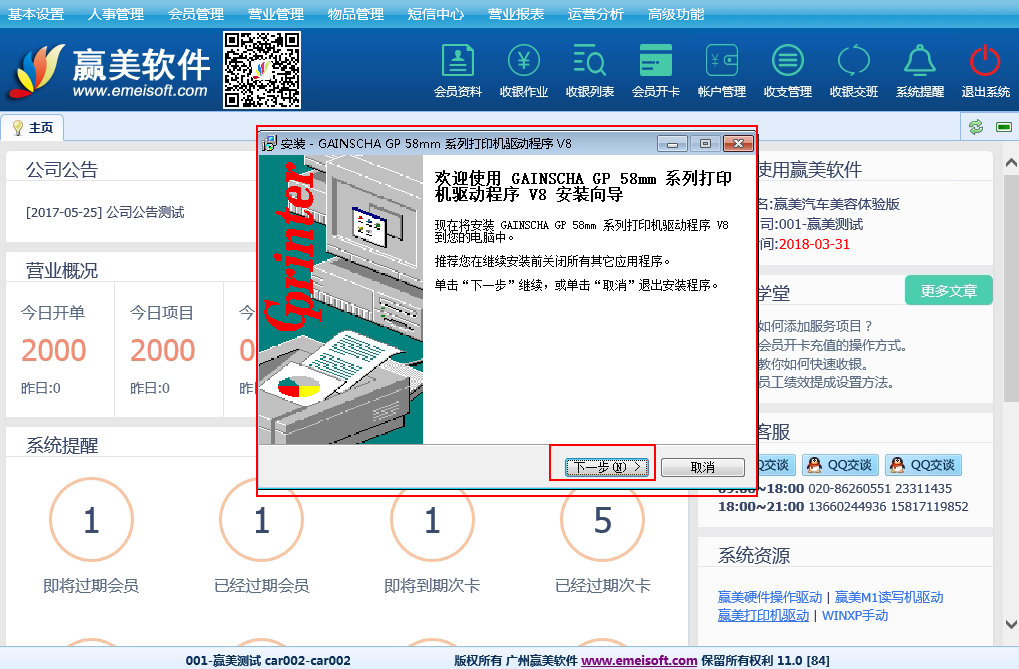This screenshot has width=1019, height=669.
Task: Click the 赢美M1读写机驱动 link
Action: click(889, 597)
